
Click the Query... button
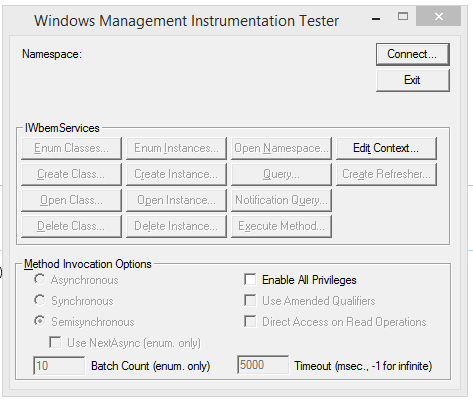tap(281, 174)
